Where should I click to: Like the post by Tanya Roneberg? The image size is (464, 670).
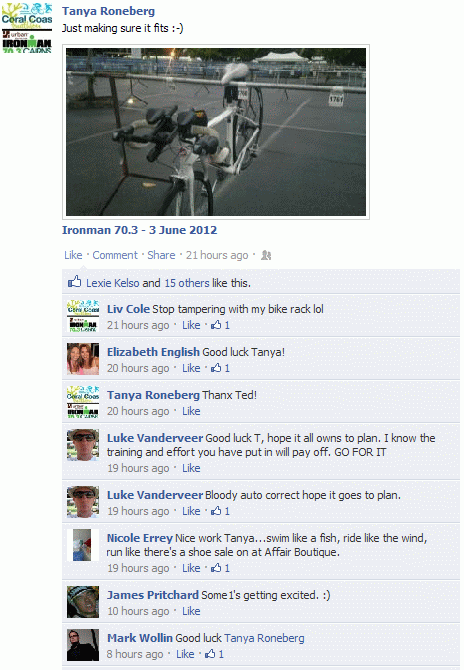coord(73,255)
